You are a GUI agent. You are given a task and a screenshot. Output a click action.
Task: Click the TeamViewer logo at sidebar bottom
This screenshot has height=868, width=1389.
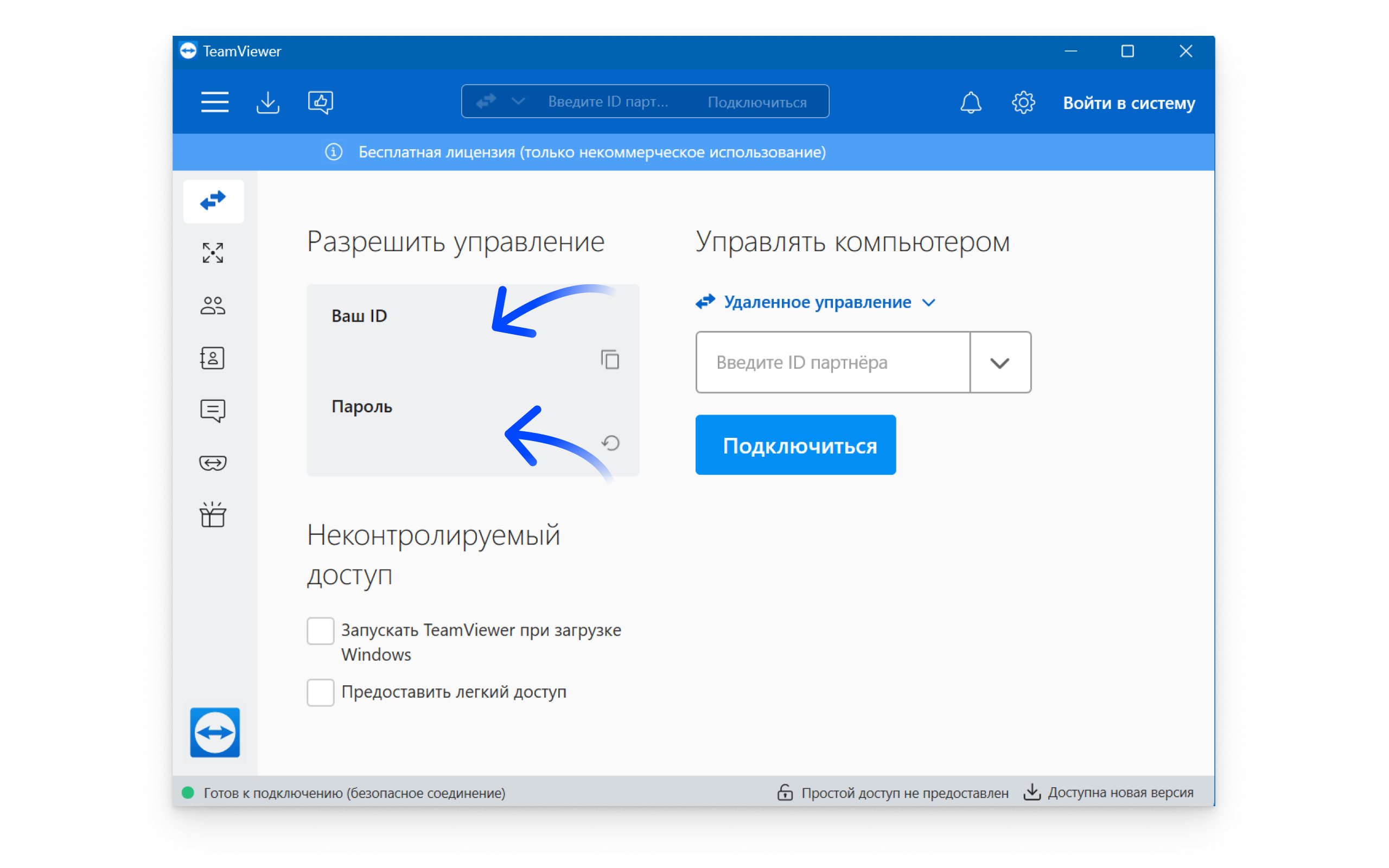coord(215,732)
